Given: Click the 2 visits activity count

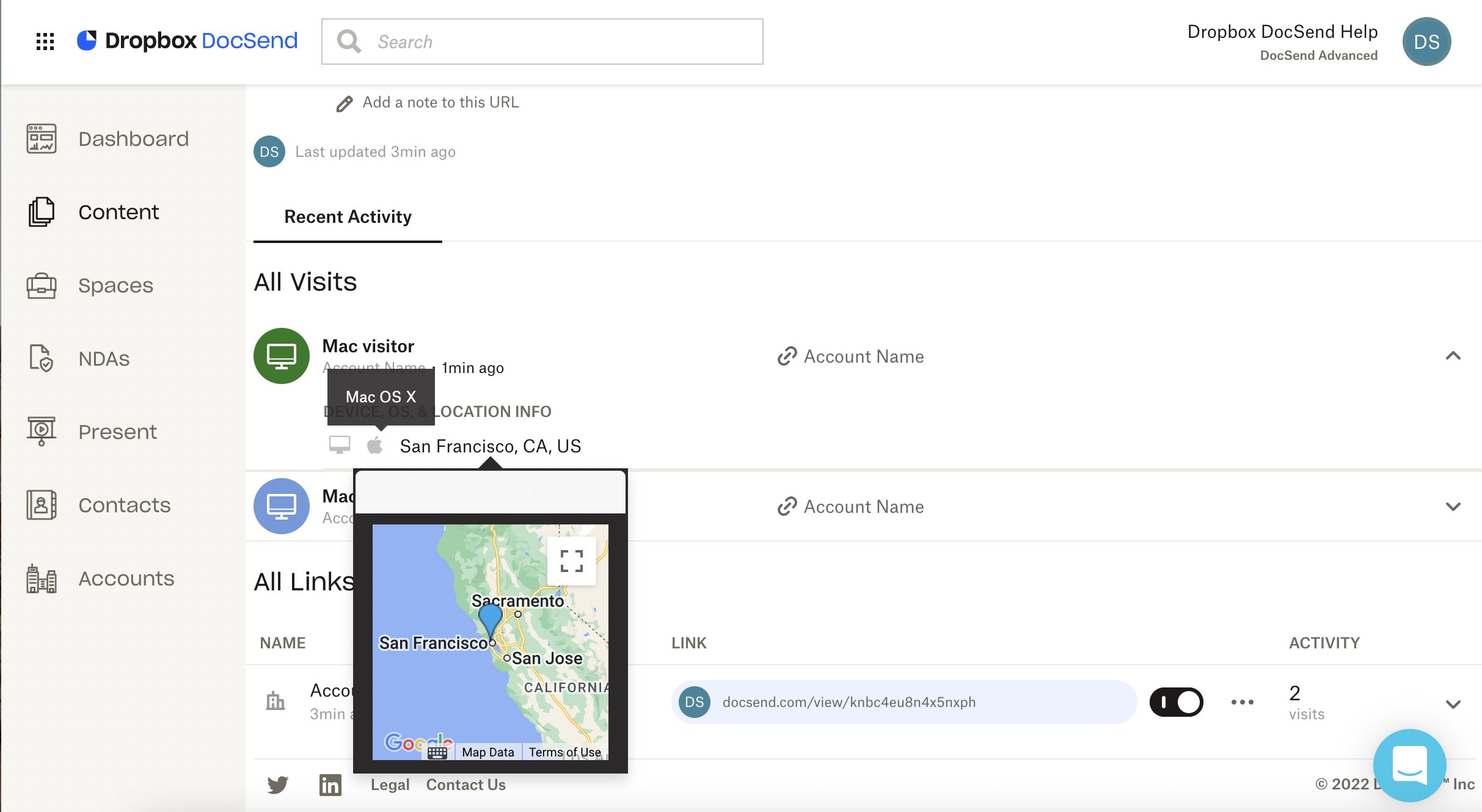Looking at the screenshot, I should tap(1307, 702).
